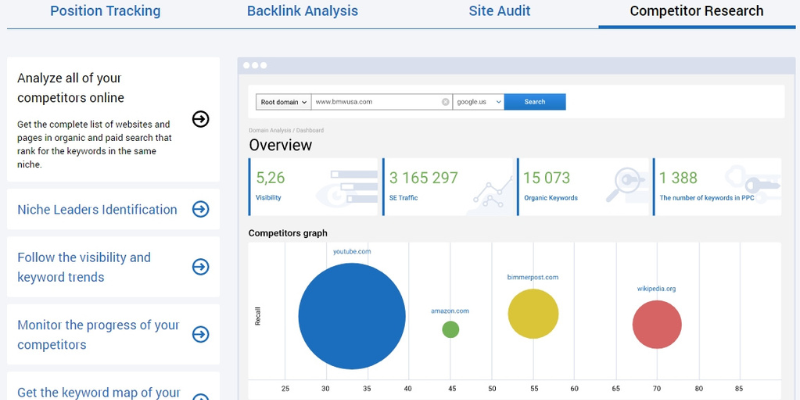Screen dimensions: 800x400
Task: Click the 1 388 keywords in PPC value
Action: [x=678, y=178]
